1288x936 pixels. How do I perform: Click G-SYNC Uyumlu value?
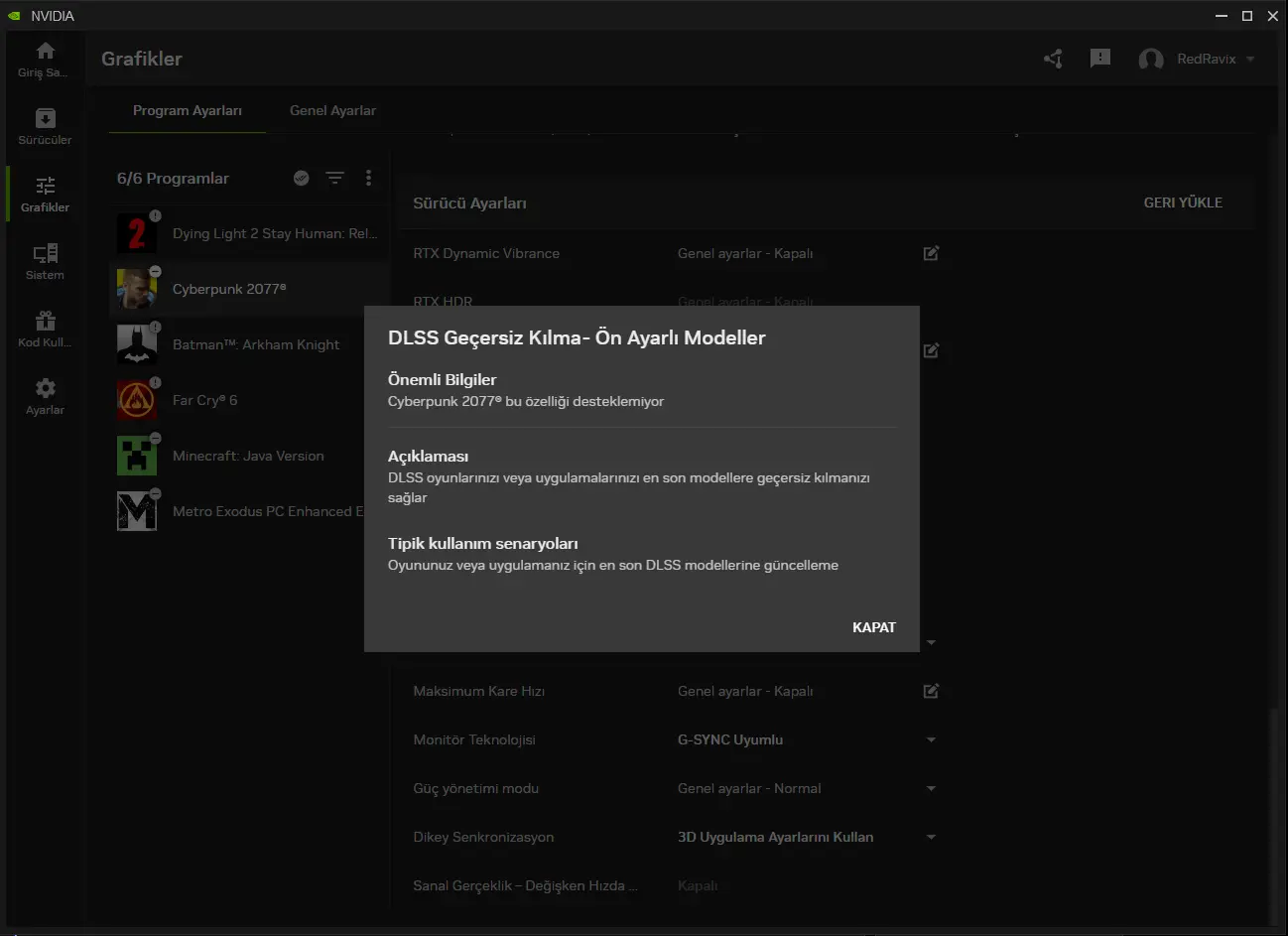click(x=730, y=739)
